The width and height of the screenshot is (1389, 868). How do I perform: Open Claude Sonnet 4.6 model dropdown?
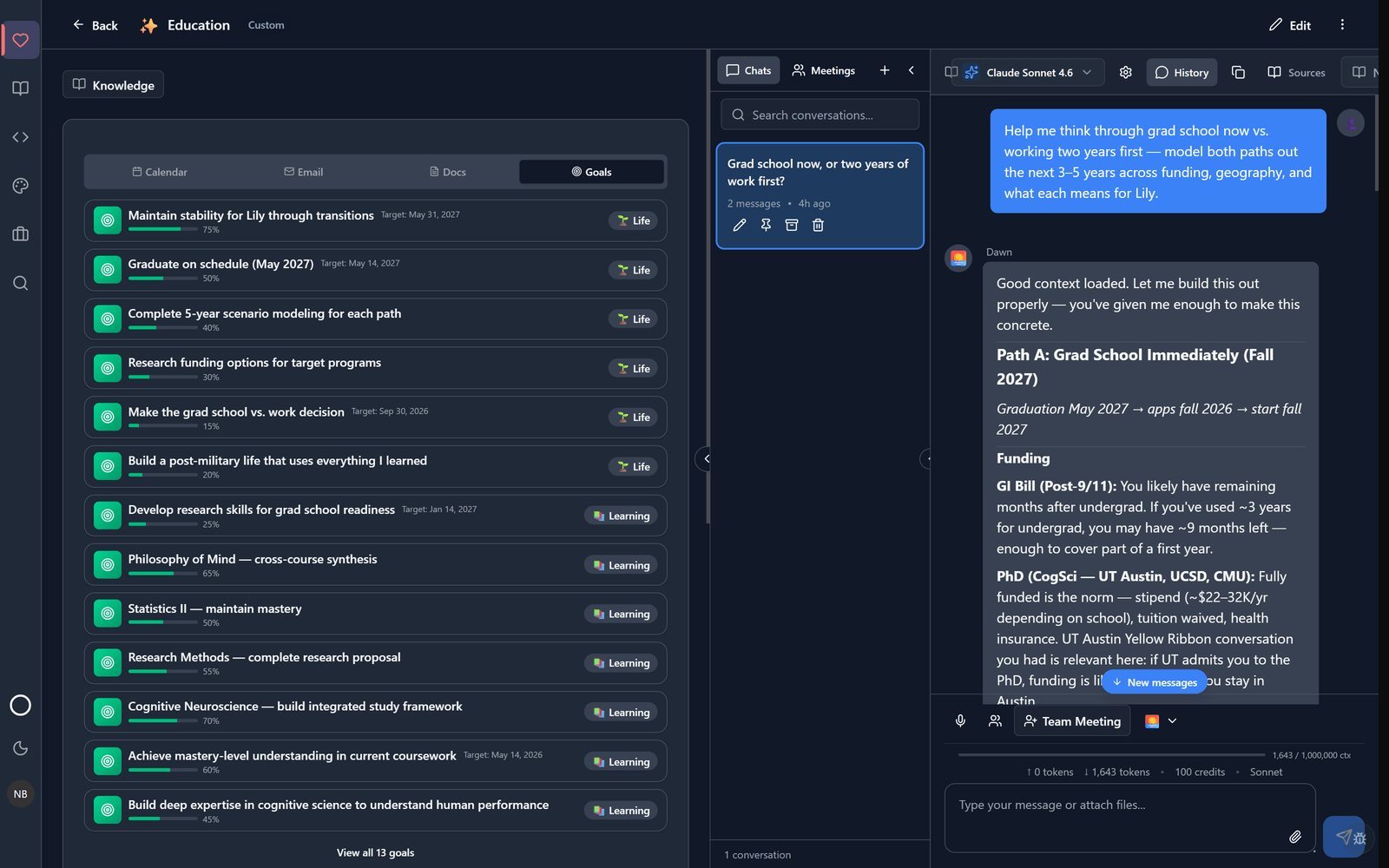(x=1029, y=73)
